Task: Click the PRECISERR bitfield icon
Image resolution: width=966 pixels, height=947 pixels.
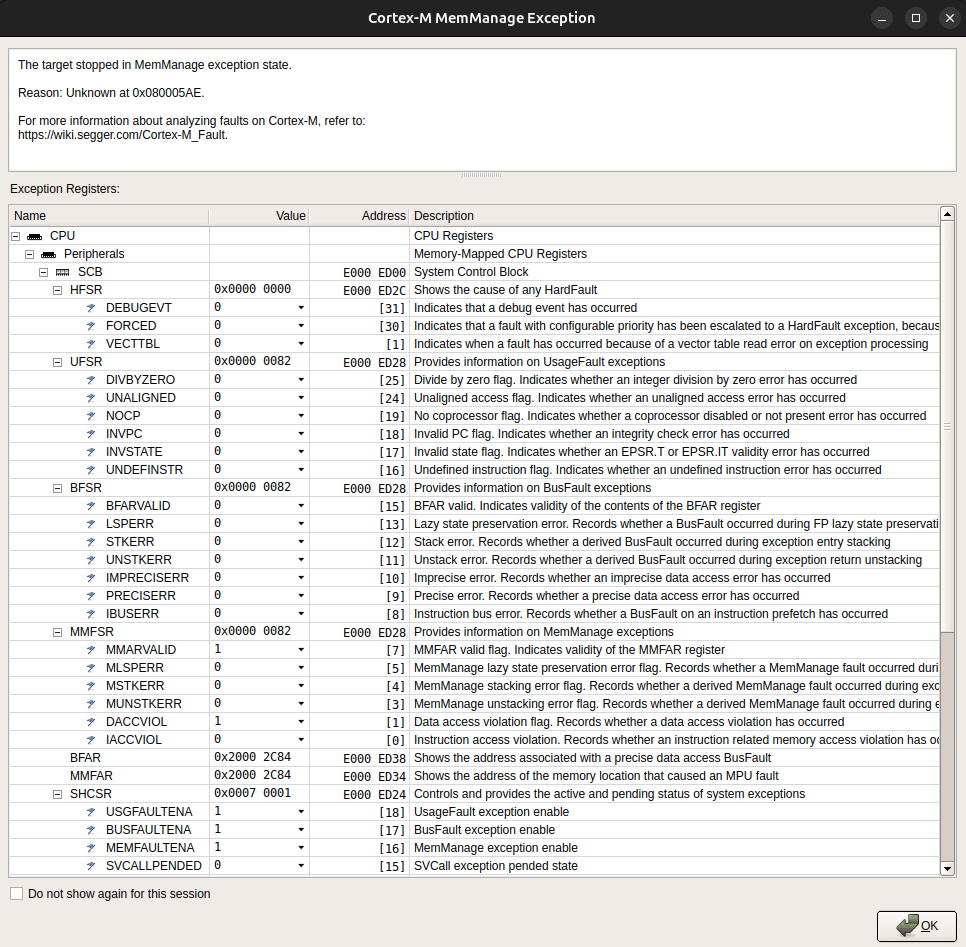Action: [91, 596]
